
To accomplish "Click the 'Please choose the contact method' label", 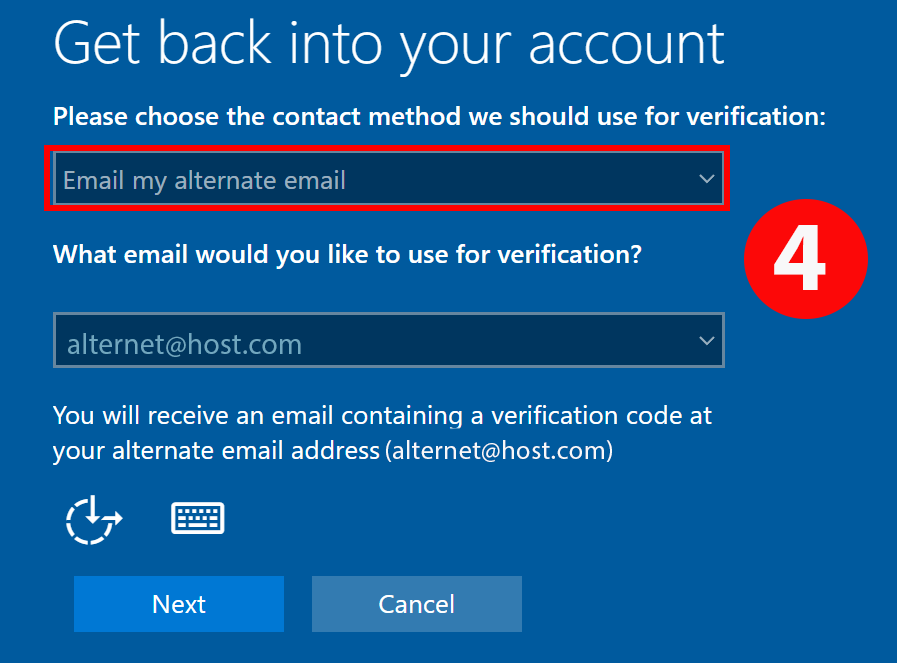I will coord(439,117).
